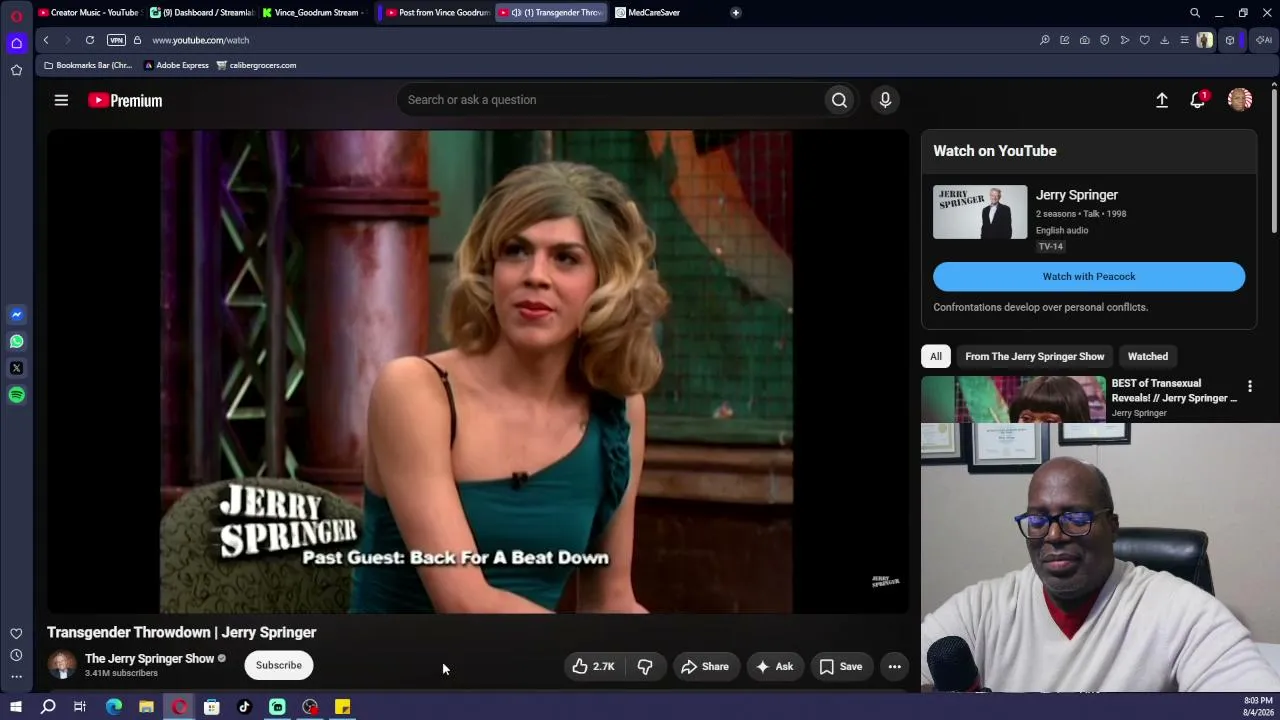Select From The Jerry Springer Show chip
Viewport: 1280px width, 720px height.
click(1035, 356)
